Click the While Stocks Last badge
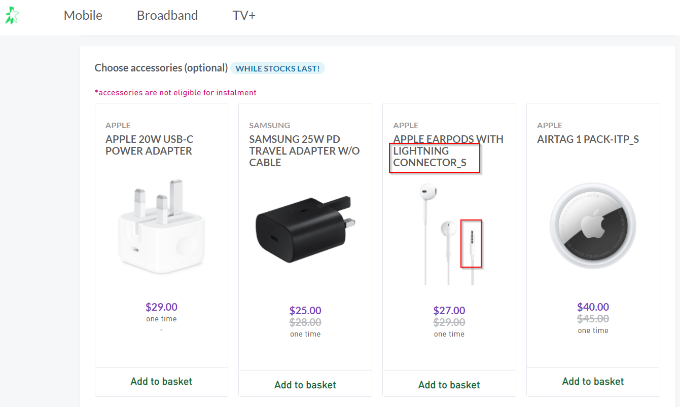 [x=278, y=69]
